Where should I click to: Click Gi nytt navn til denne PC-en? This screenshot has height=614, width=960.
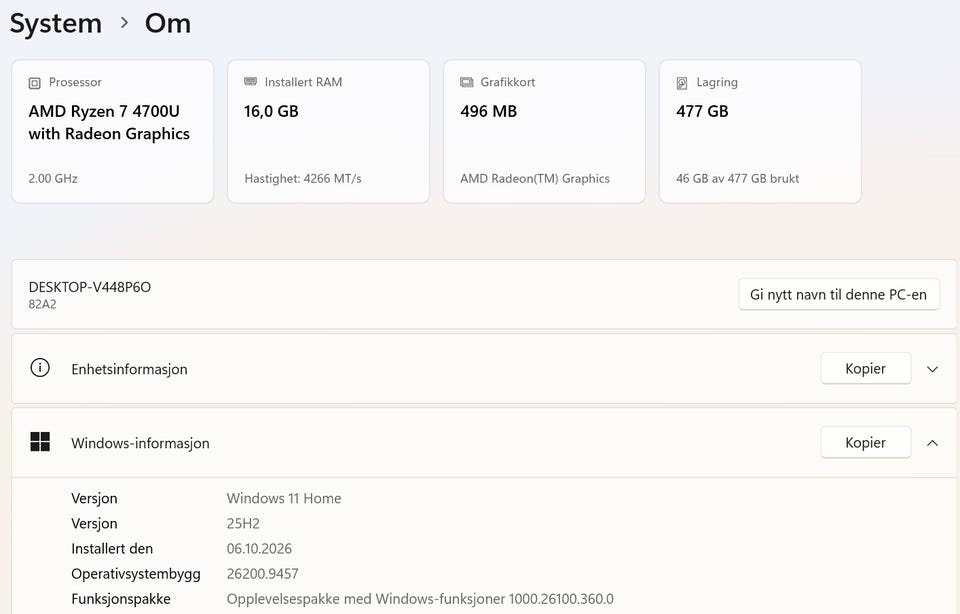[839, 294]
